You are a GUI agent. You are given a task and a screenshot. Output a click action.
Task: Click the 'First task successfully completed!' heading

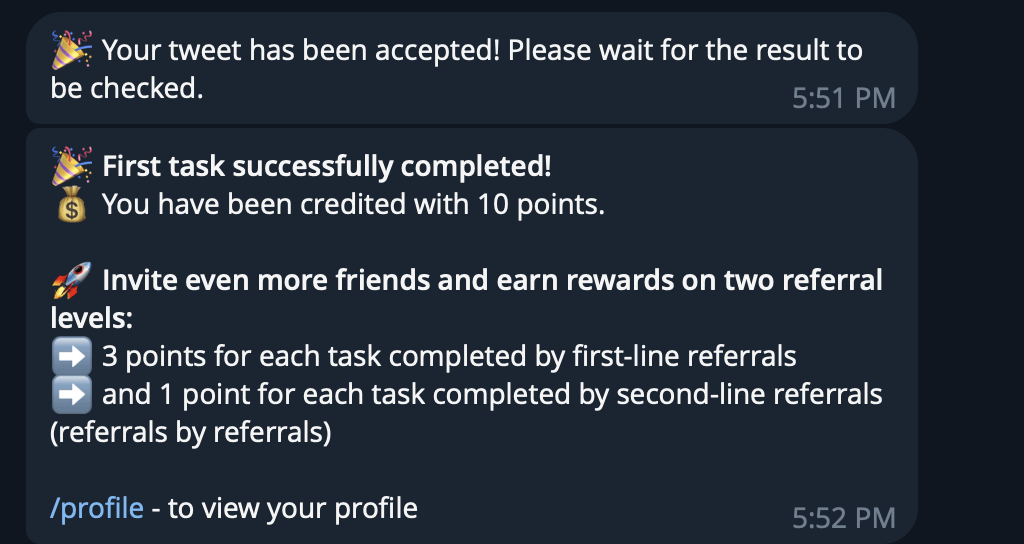click(326, 166)
